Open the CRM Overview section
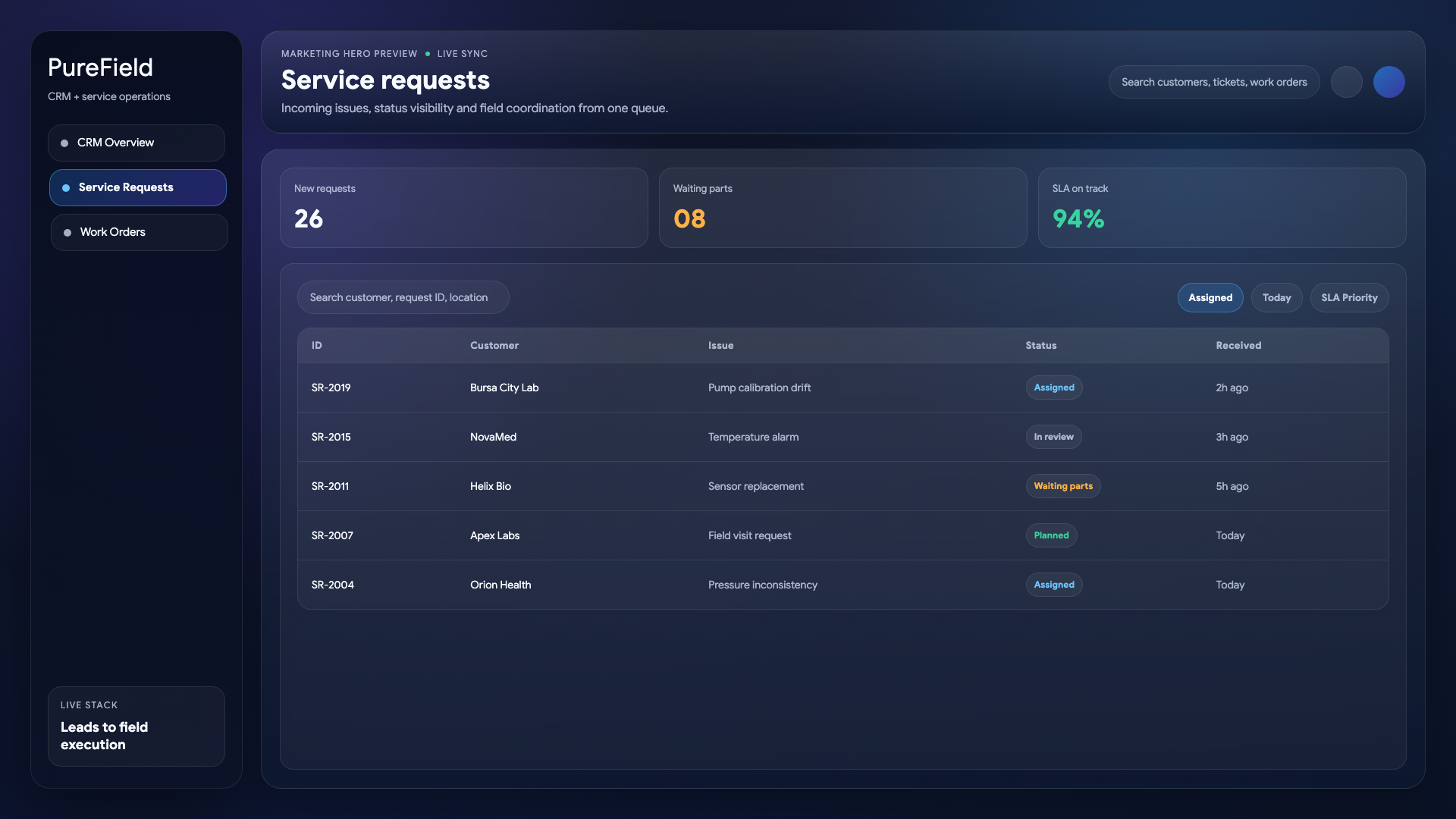 [x=136, y=143]
